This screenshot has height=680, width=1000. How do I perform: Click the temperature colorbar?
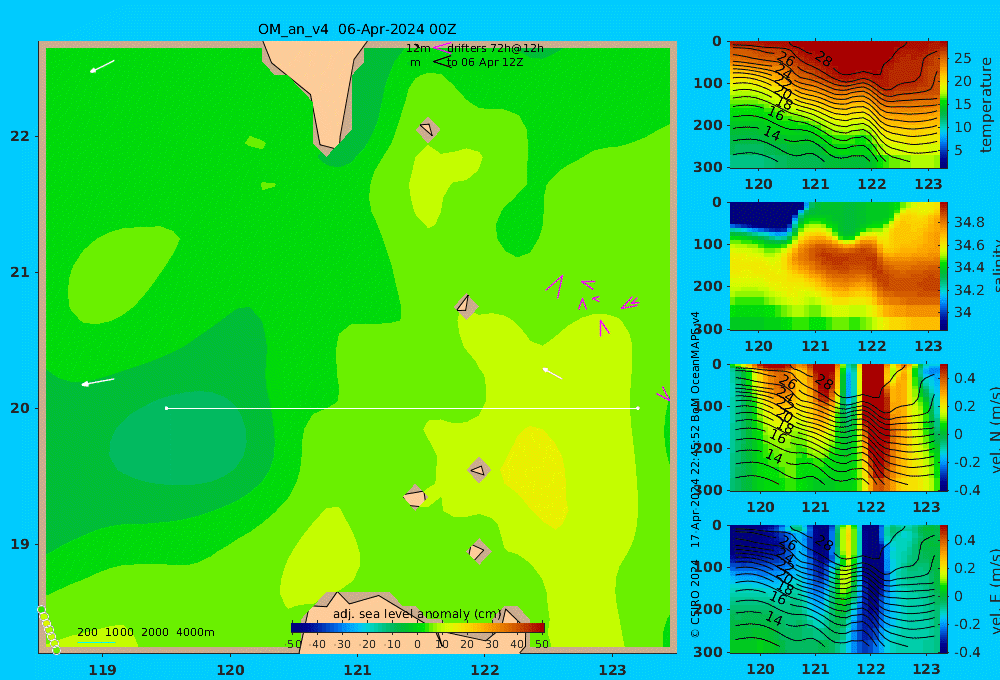coord(944,105)
